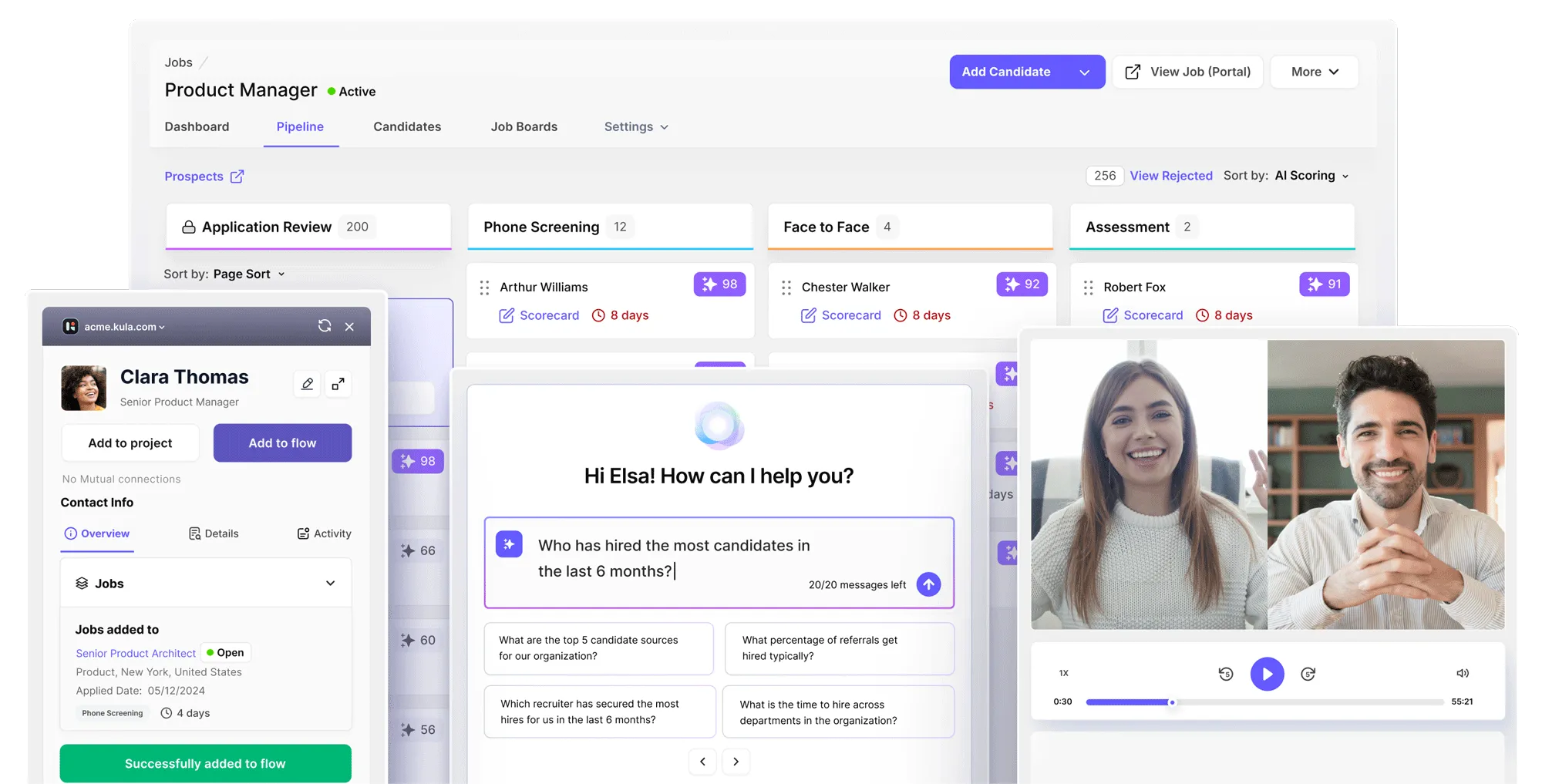Grab the drag handle next to Robert Fox

pos(1088,288)
